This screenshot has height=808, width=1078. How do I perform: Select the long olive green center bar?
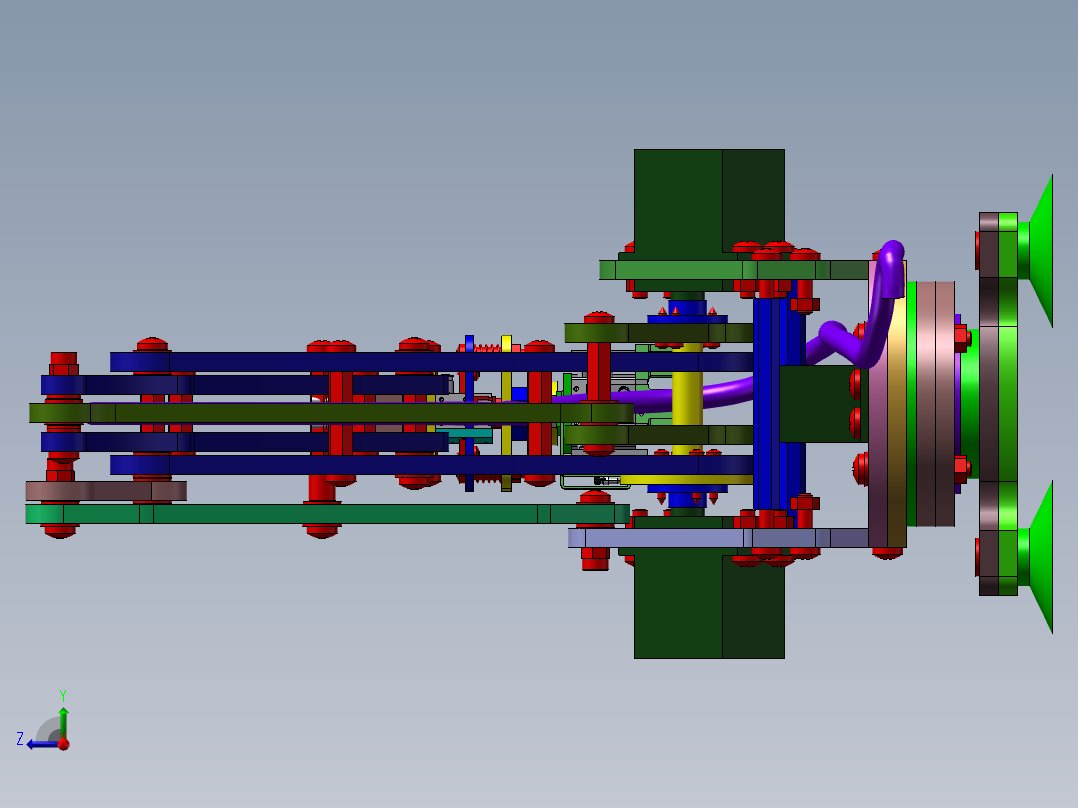331,413
